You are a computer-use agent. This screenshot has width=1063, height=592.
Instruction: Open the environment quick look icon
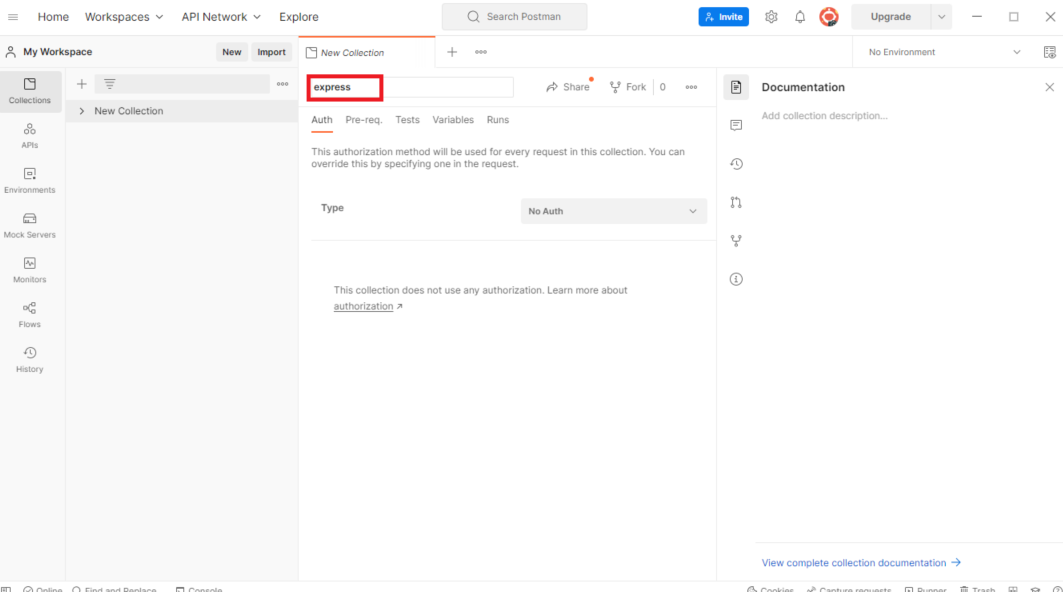(1049, 52)
